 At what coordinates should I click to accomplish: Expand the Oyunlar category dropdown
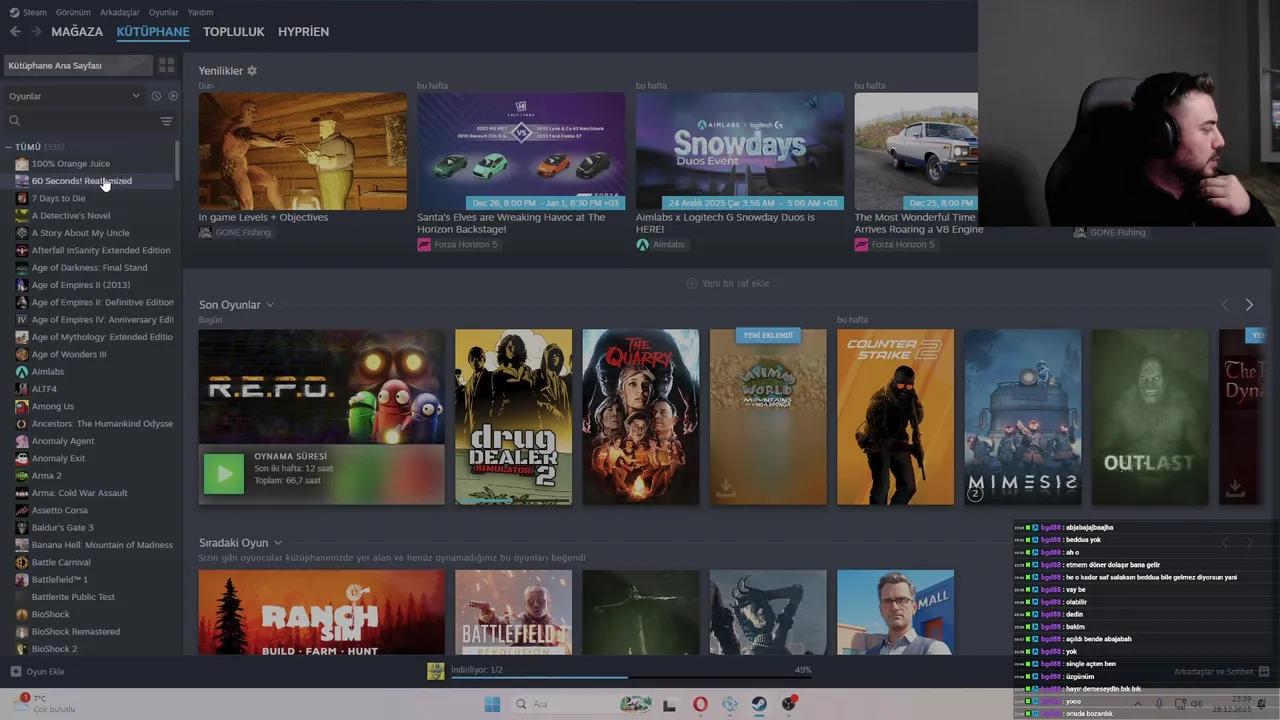75,96
